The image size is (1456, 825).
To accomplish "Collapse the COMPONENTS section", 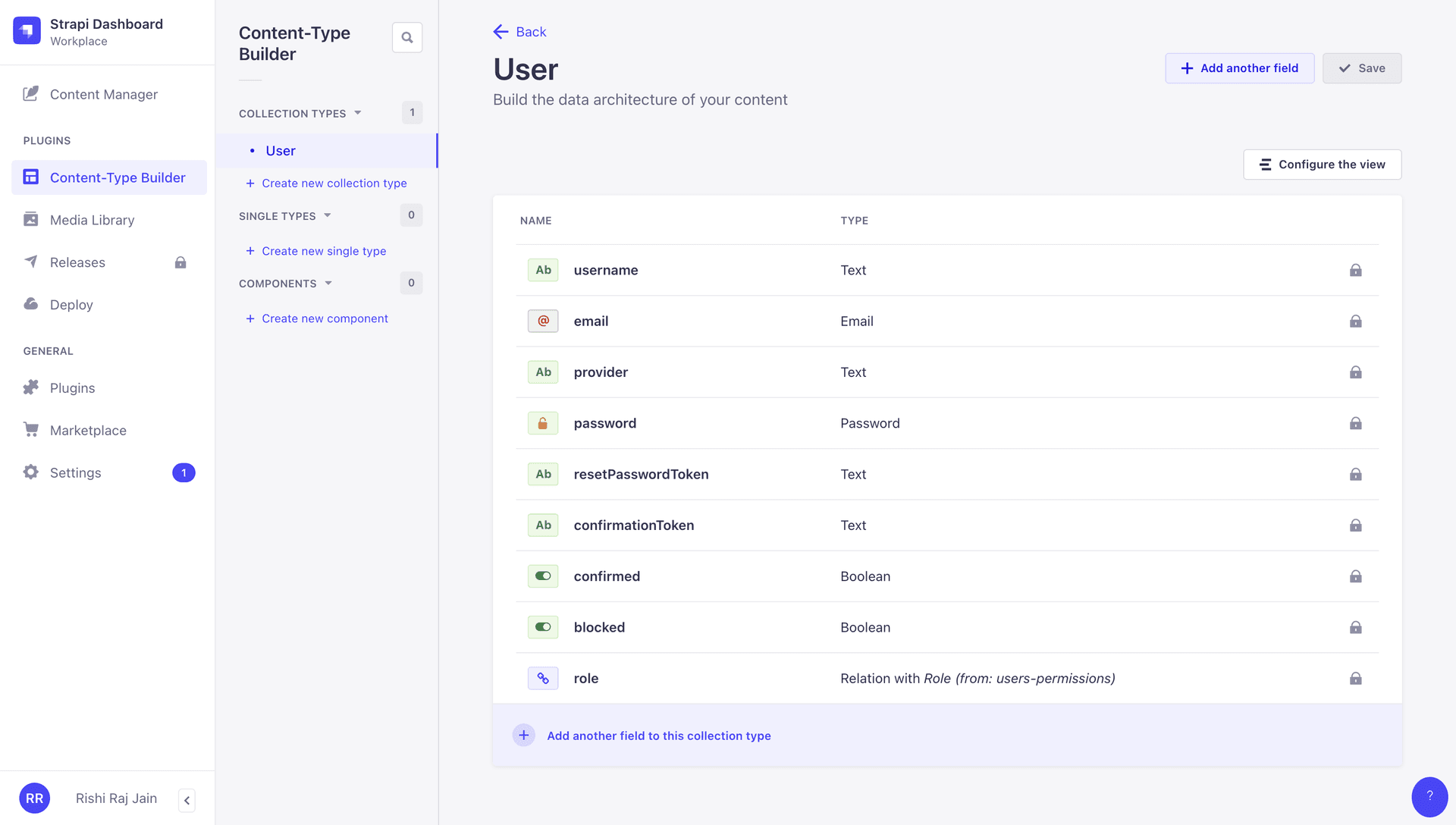I will 328,283.
